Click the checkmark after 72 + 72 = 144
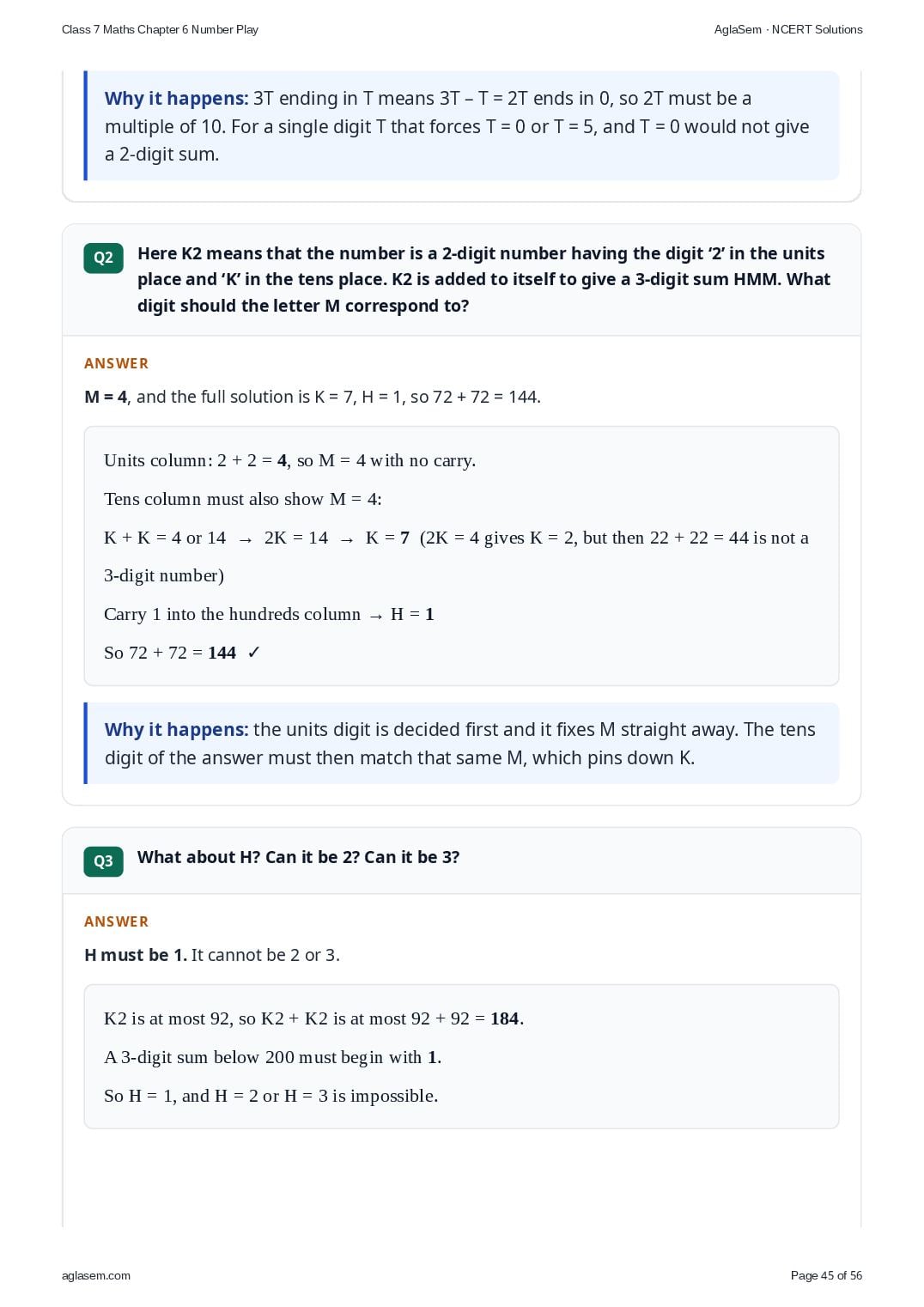924x1307 pixels. pos(253,653)
